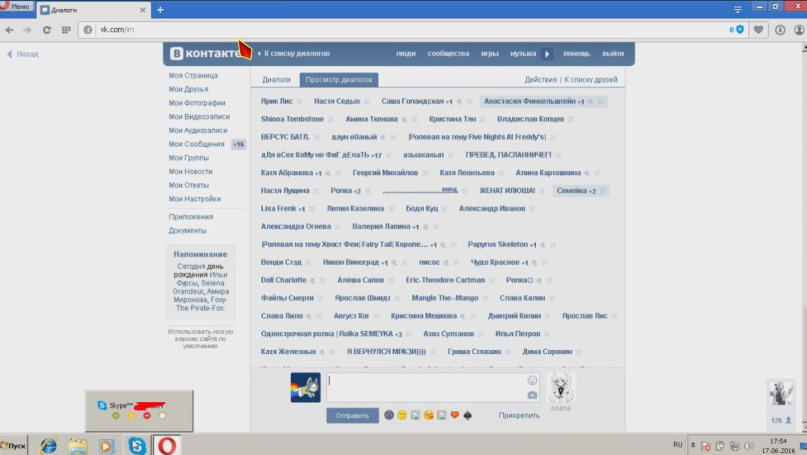The width and height of the screenshot is (807, 455).
Task: Open the Азиз Султанов dialog
Action: coord(448,334)
